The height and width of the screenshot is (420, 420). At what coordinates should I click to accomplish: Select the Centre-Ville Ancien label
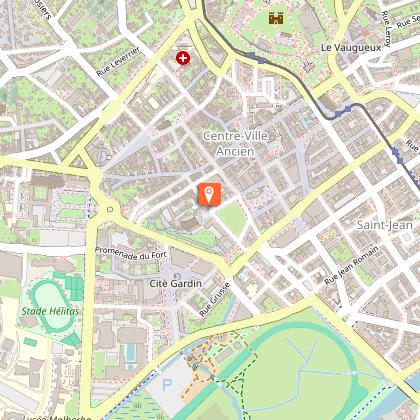pos(235,144)
